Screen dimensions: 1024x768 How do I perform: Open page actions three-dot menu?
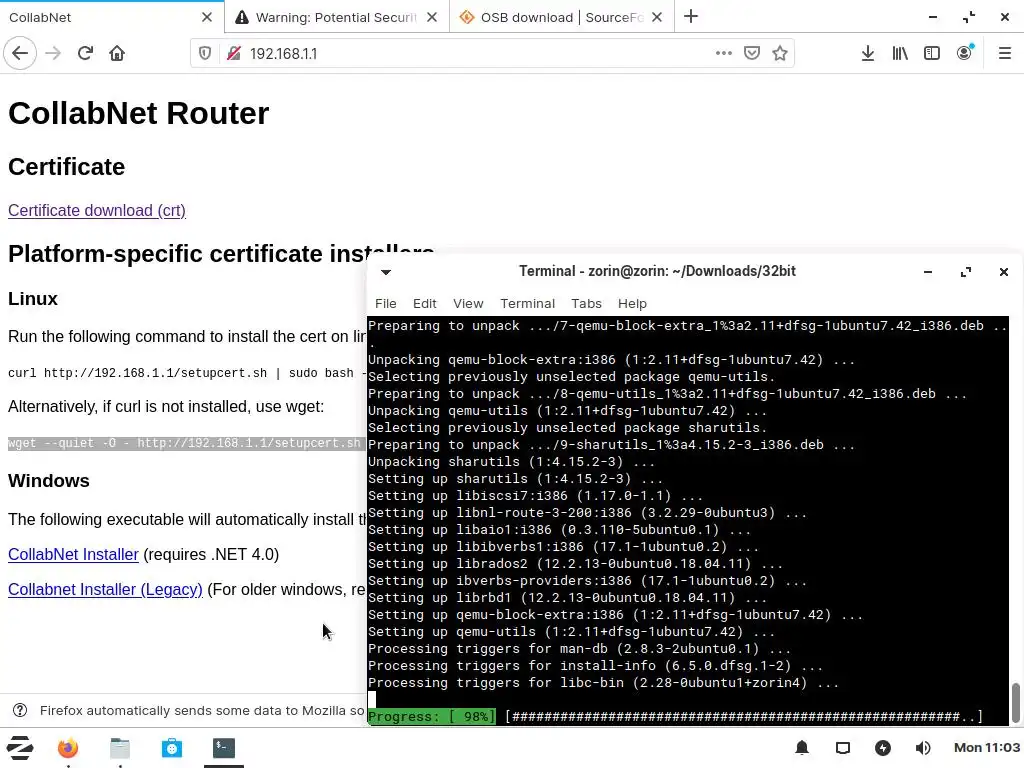pyautogui.click(x=724, y=54)
